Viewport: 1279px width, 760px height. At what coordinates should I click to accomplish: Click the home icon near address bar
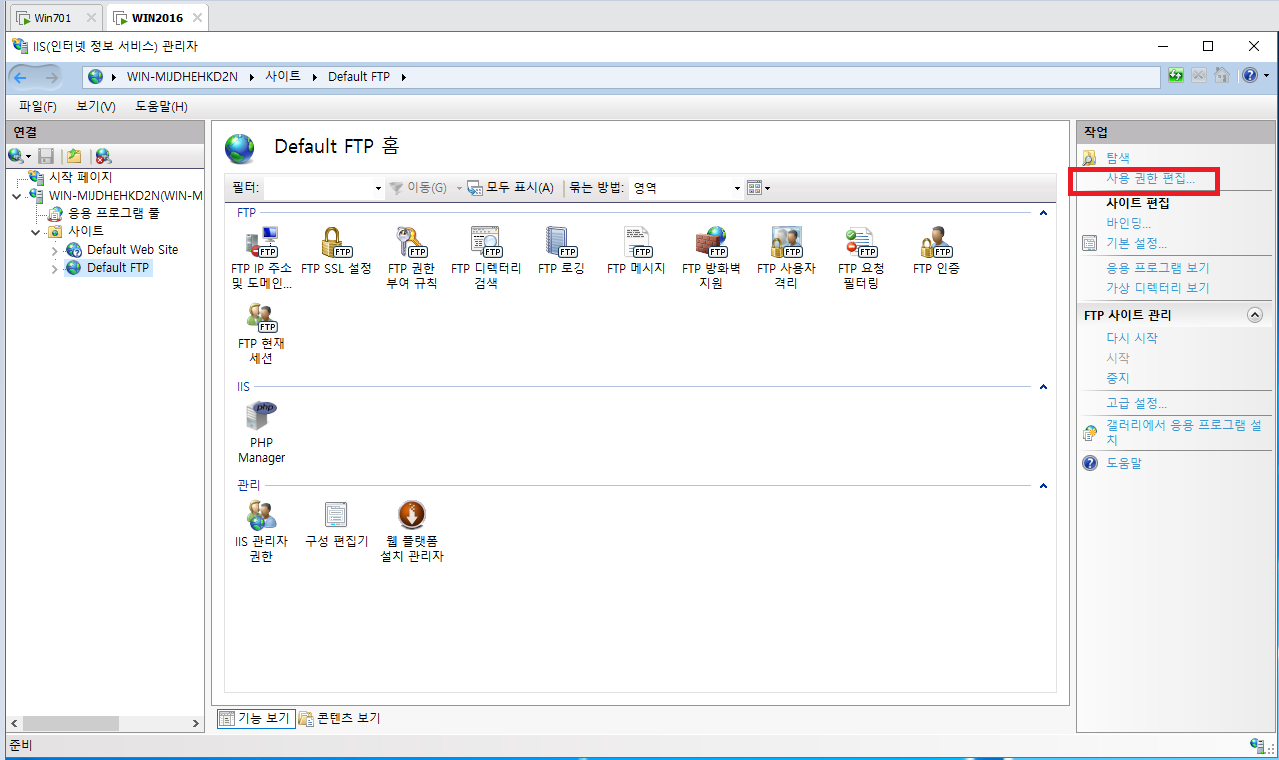(x=1221, y=76)
